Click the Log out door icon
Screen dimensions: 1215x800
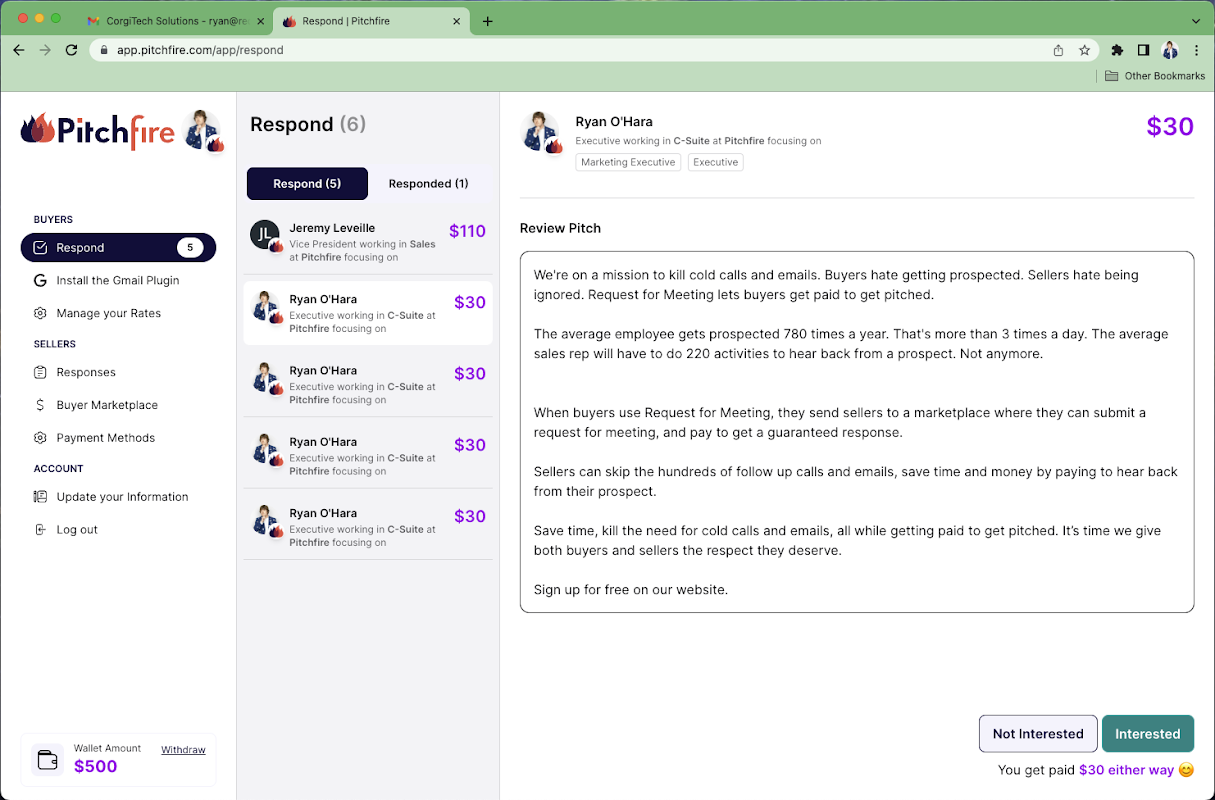40,530
